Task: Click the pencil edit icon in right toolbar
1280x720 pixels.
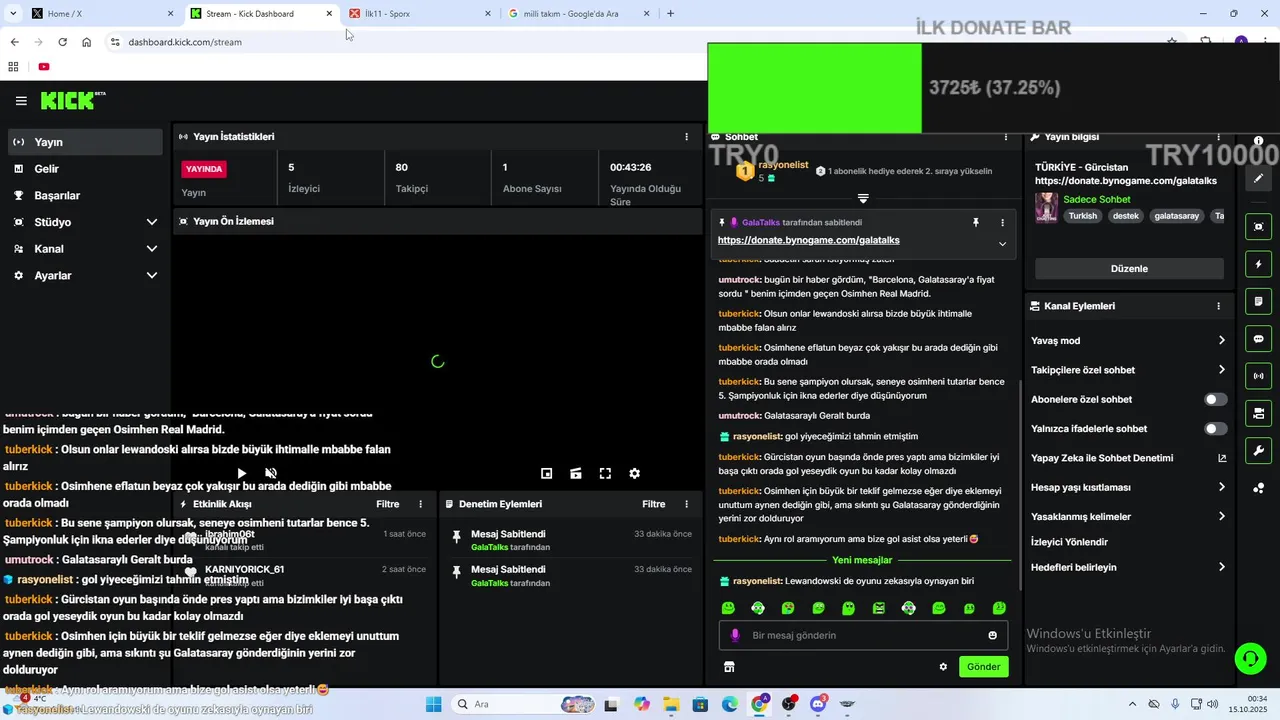Action: (x=1258, y=178)
